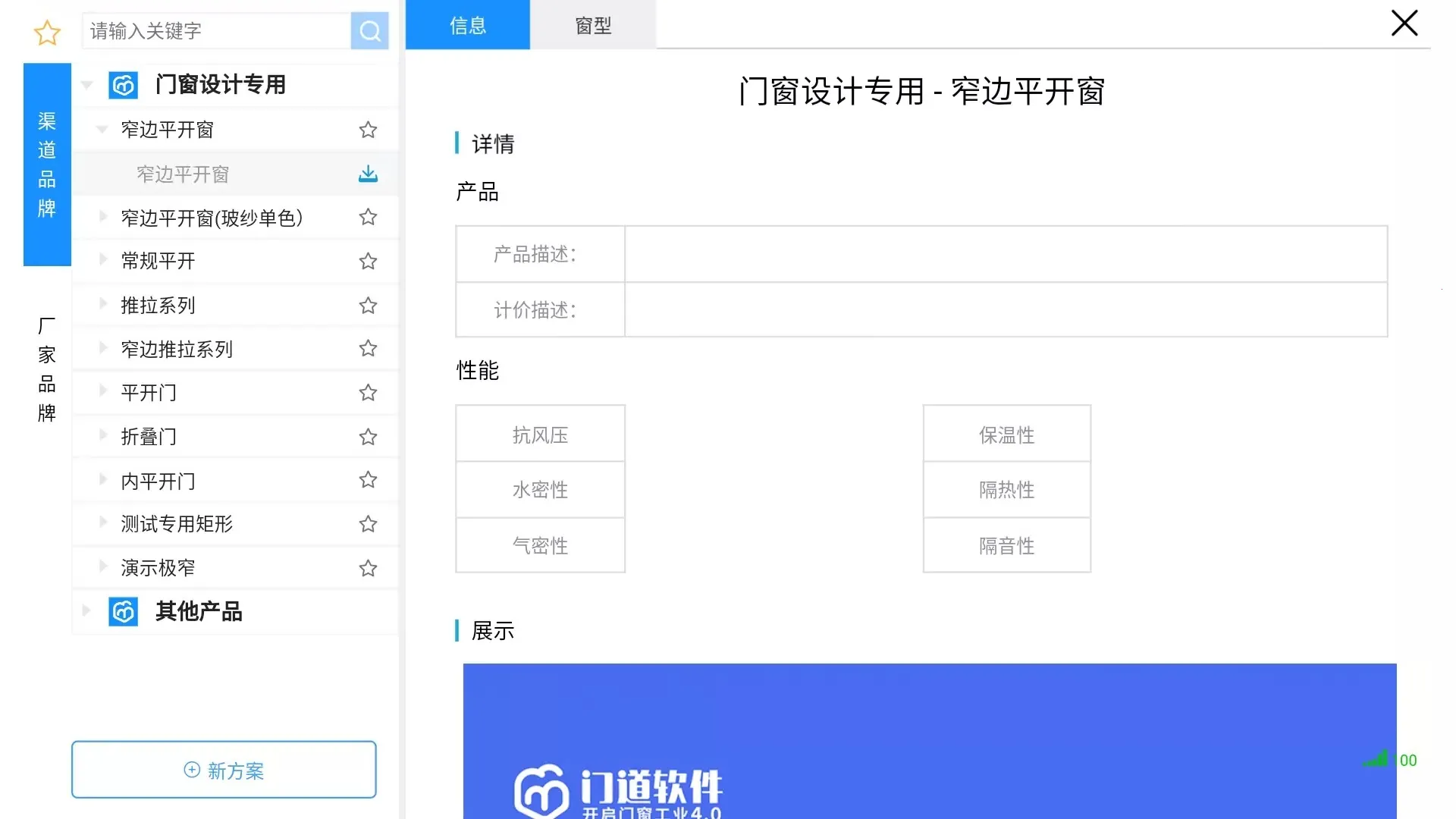
Task: Click the 新方案 button
Action: click(223, 770)
